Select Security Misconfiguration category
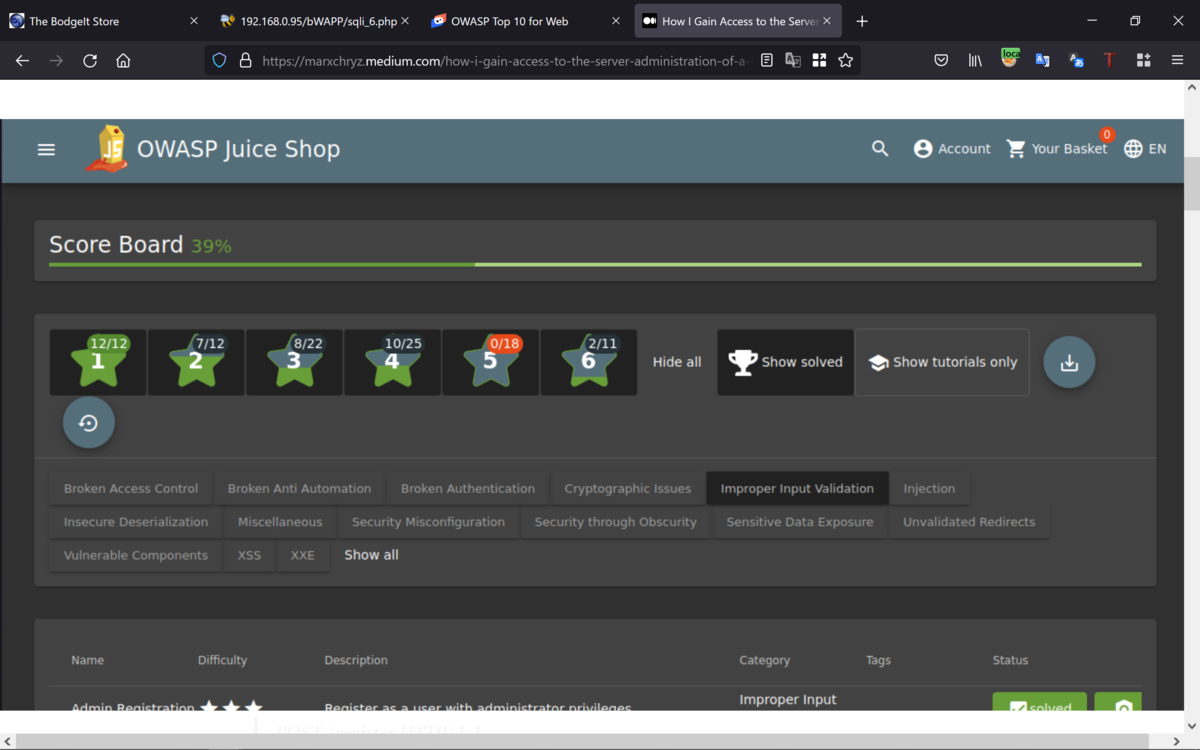The width and height of the screenshot is (1200, 750). [x=428, y=522]
